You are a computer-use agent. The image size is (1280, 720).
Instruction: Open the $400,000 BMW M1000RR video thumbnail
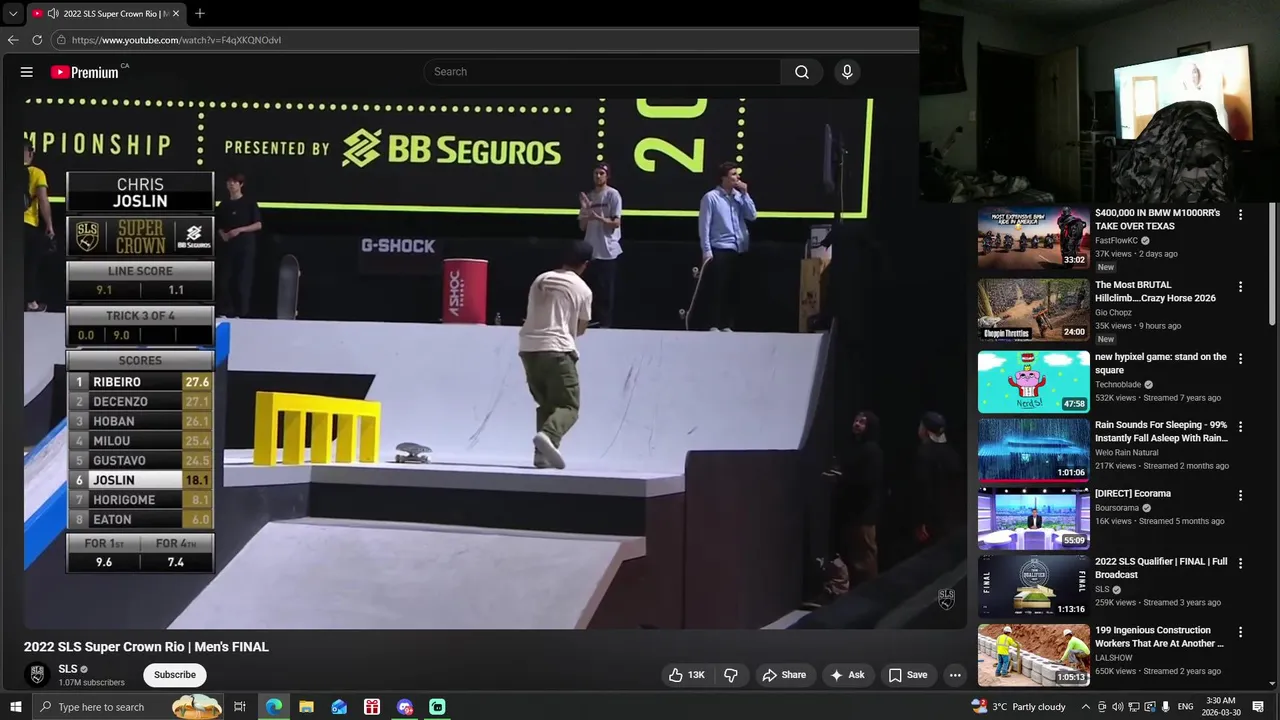click(1033, 238)
